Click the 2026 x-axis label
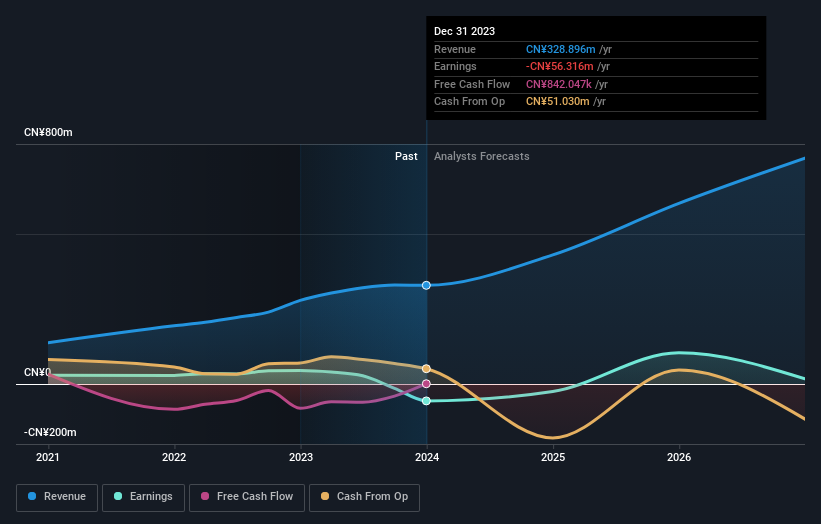Viewport: 821px width, 524px height. pyautogui.click(x=679, y=458)
